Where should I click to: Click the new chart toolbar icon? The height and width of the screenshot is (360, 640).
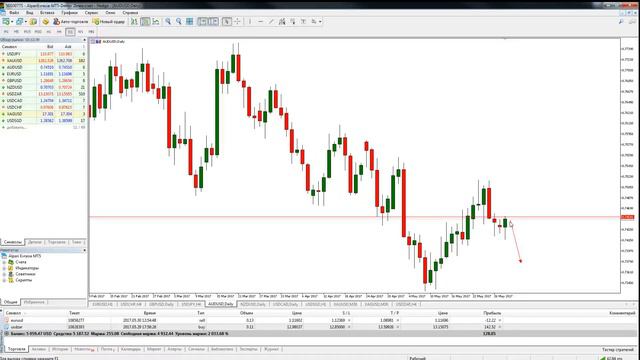[x=6, y=22]
